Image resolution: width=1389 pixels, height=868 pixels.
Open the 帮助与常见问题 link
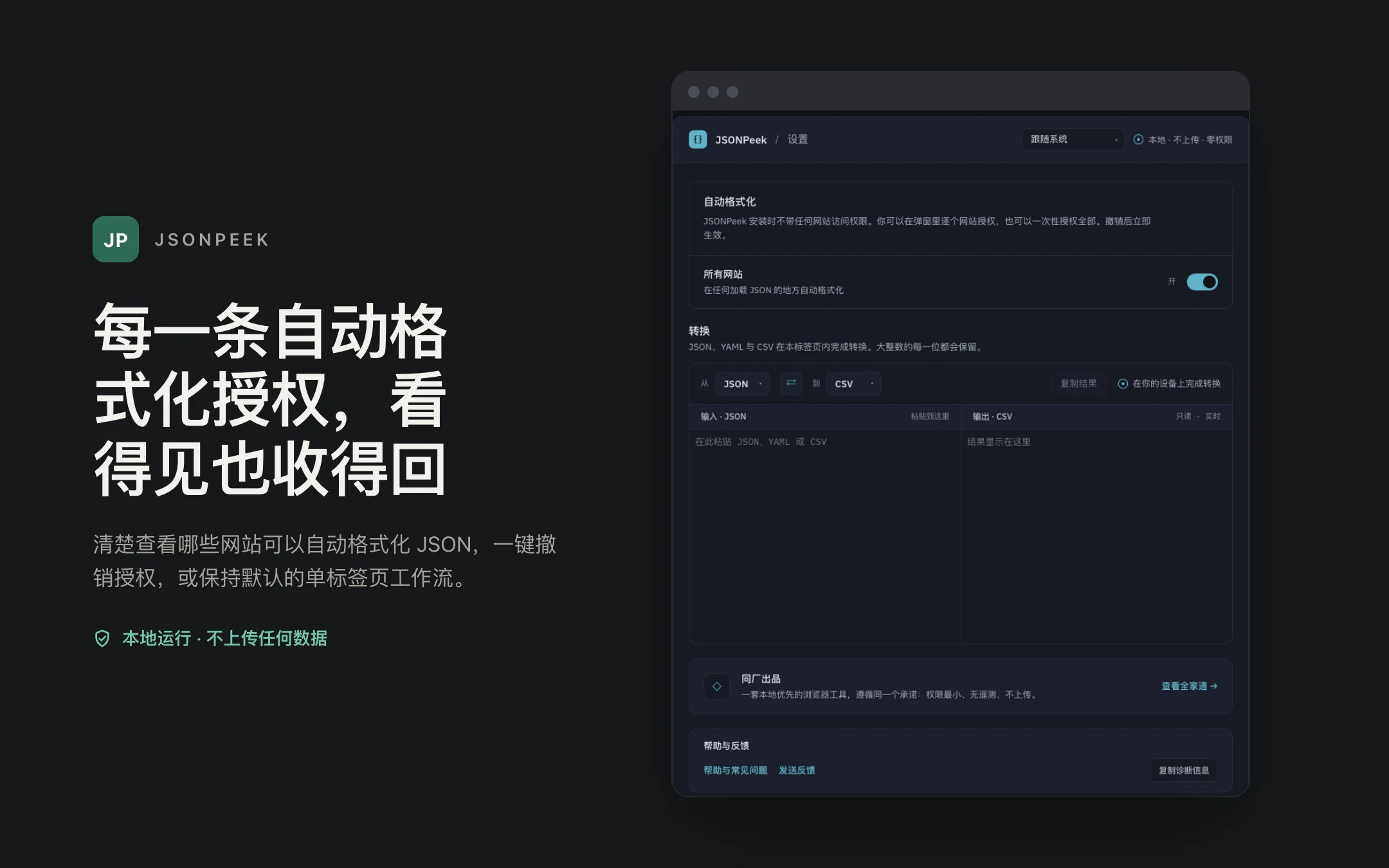click(x=735, y=770)
